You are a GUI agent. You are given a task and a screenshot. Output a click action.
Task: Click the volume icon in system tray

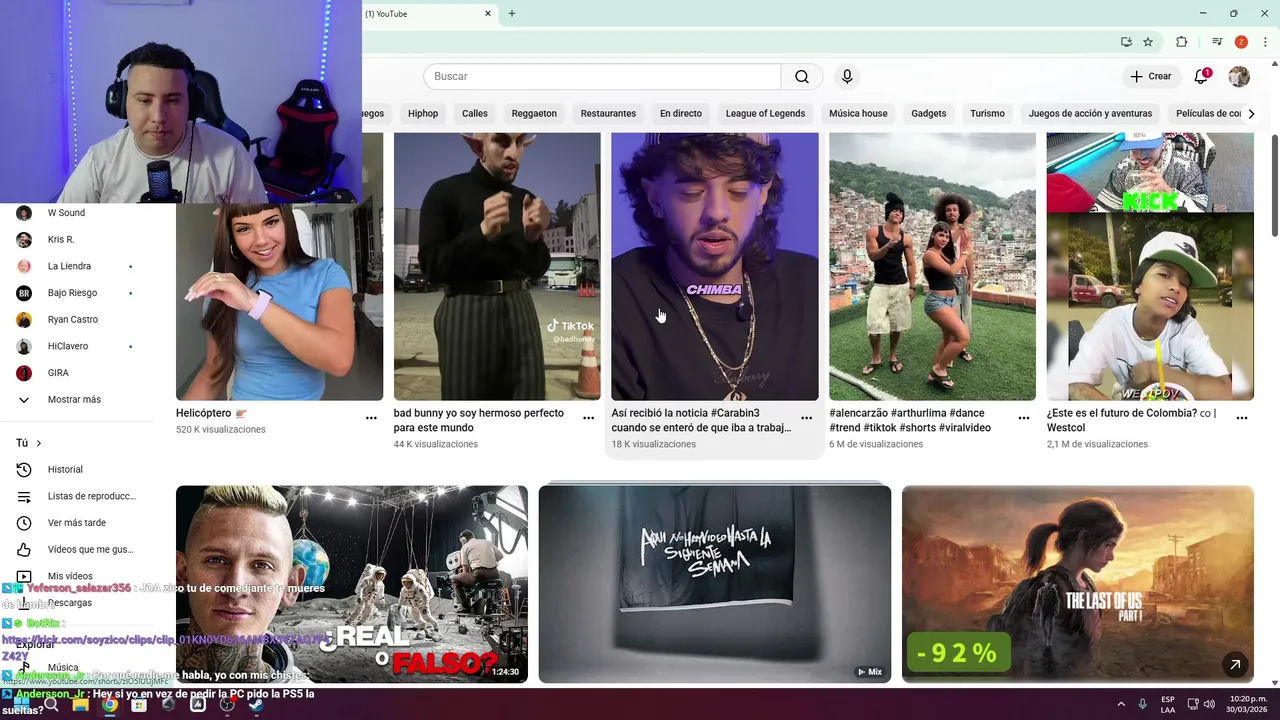(1210, 704)
